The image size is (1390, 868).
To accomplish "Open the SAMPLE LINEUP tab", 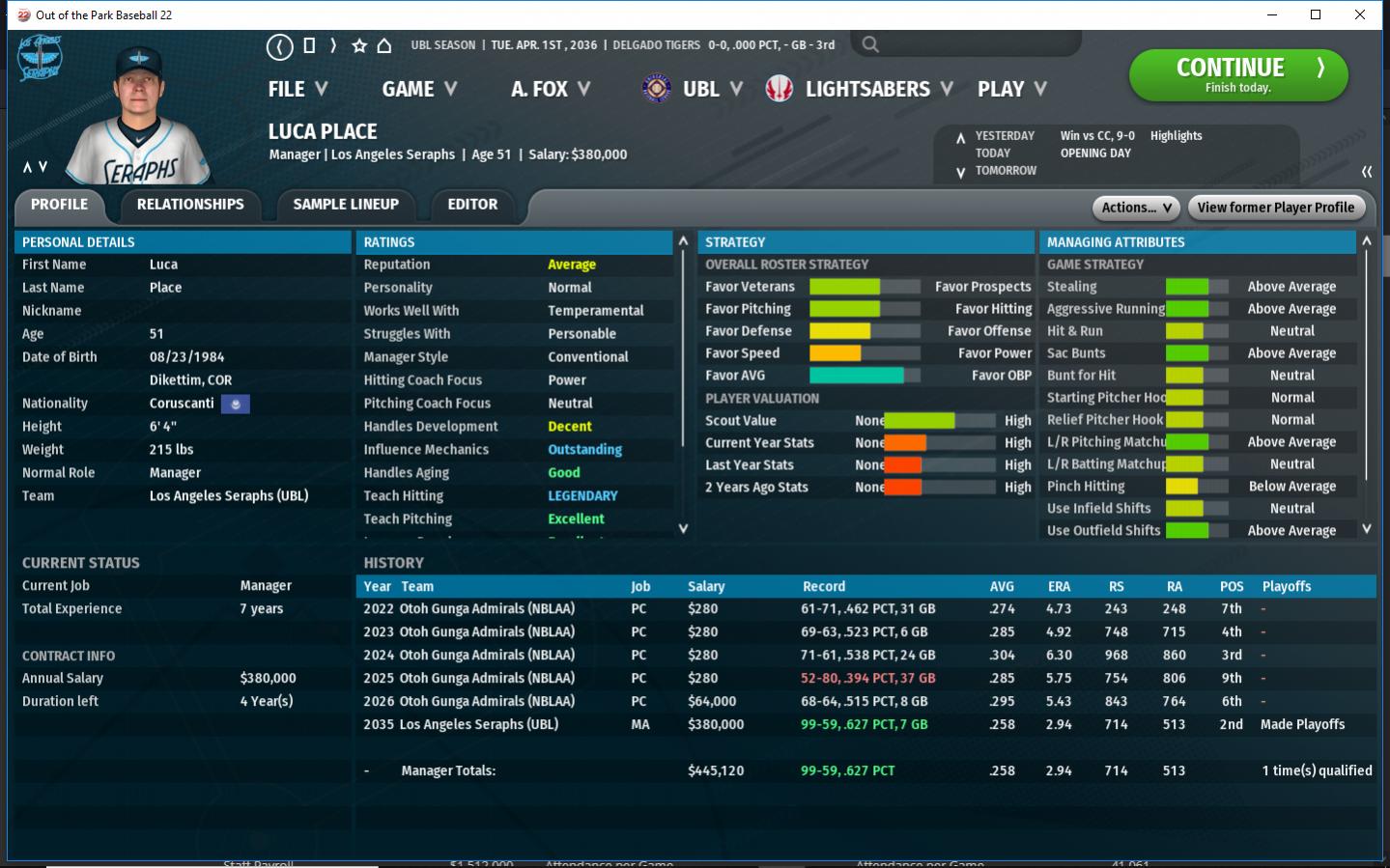I will pyautogui.click(x=346, y=205).
